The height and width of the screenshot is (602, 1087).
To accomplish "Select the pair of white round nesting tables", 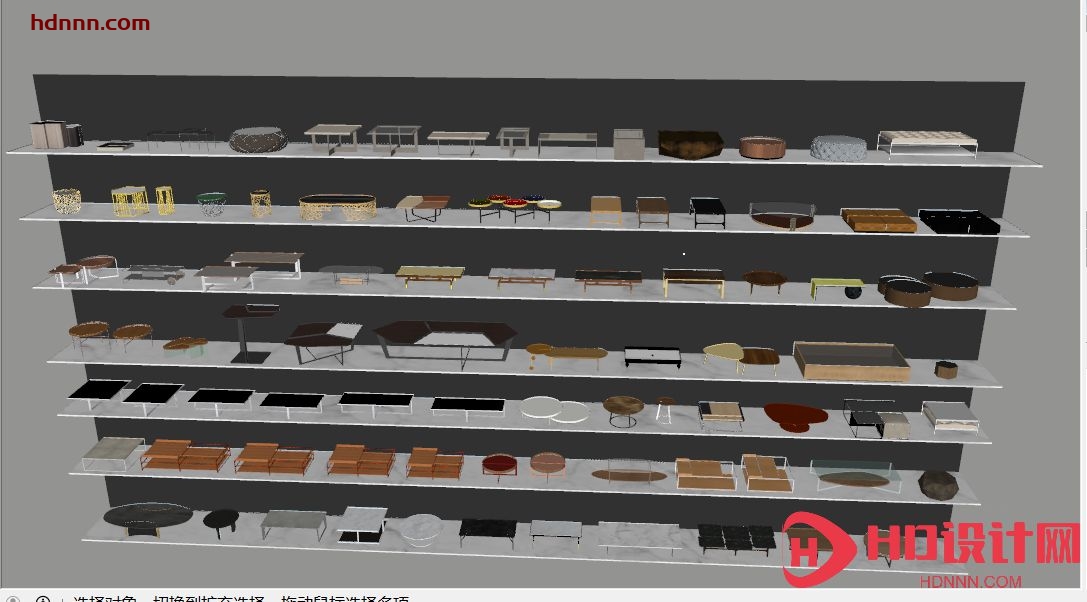I will point(555,409).
